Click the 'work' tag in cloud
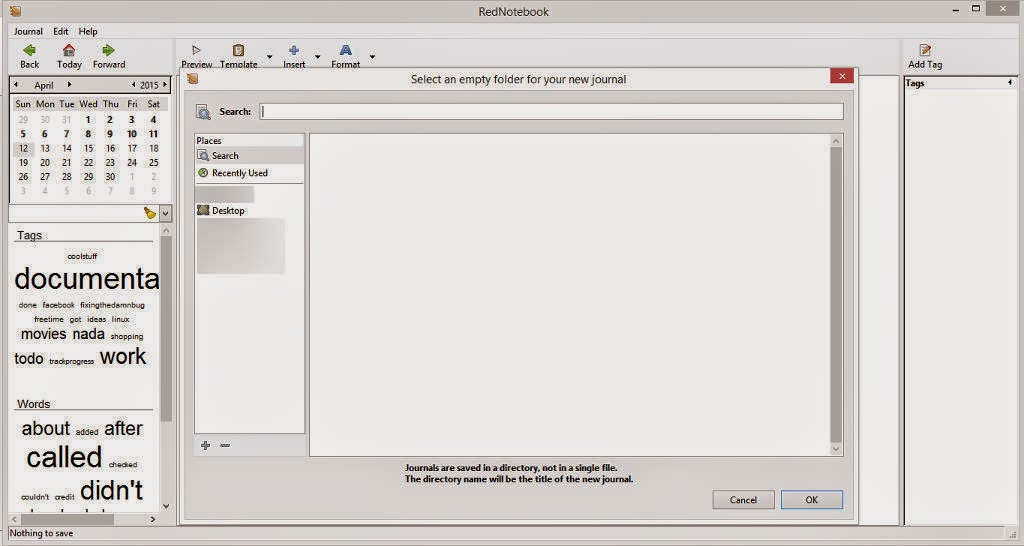1024x546 pixels. 123,357
